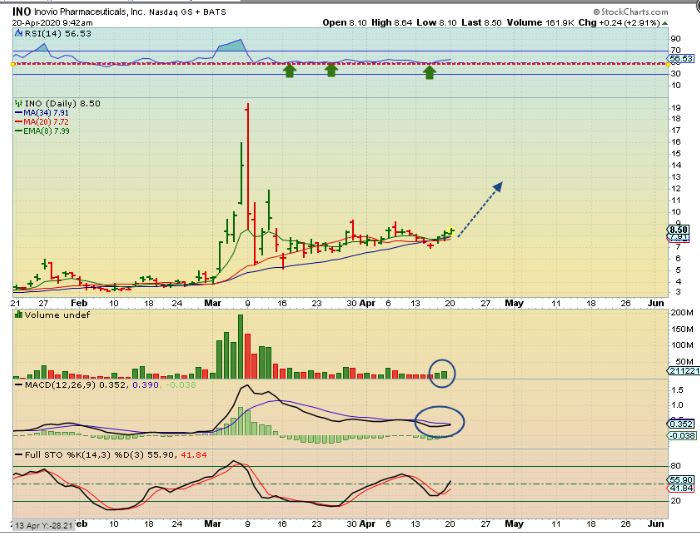Click the red 41.84 %D value in STO label

tap(193, 455)
